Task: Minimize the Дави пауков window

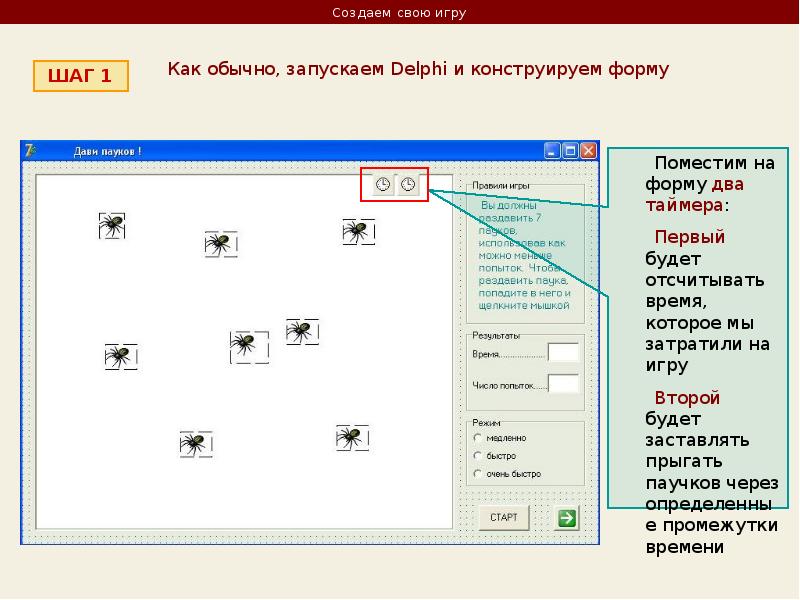Action: (552, 151)
